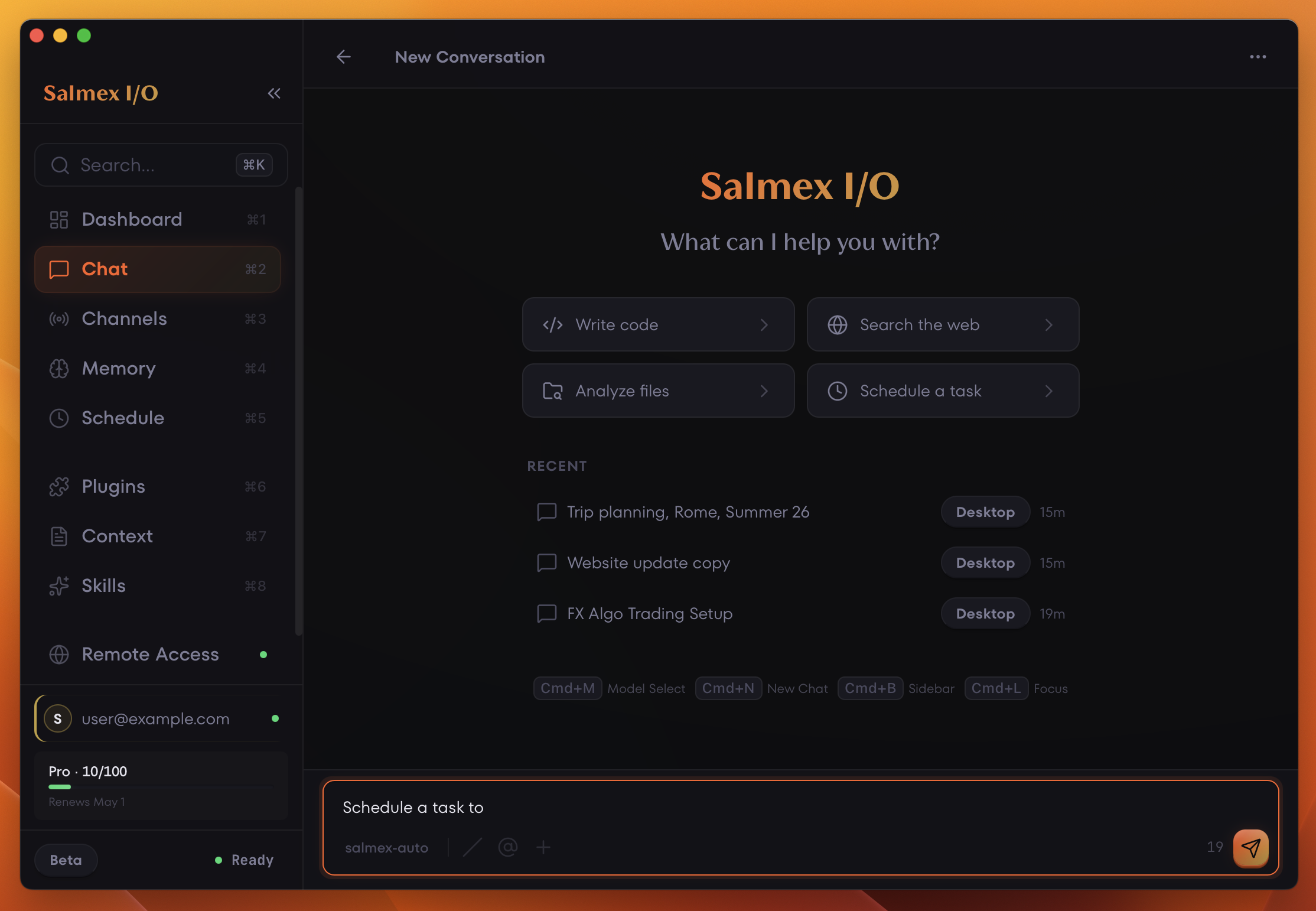Open the Context page

(158, 536)
